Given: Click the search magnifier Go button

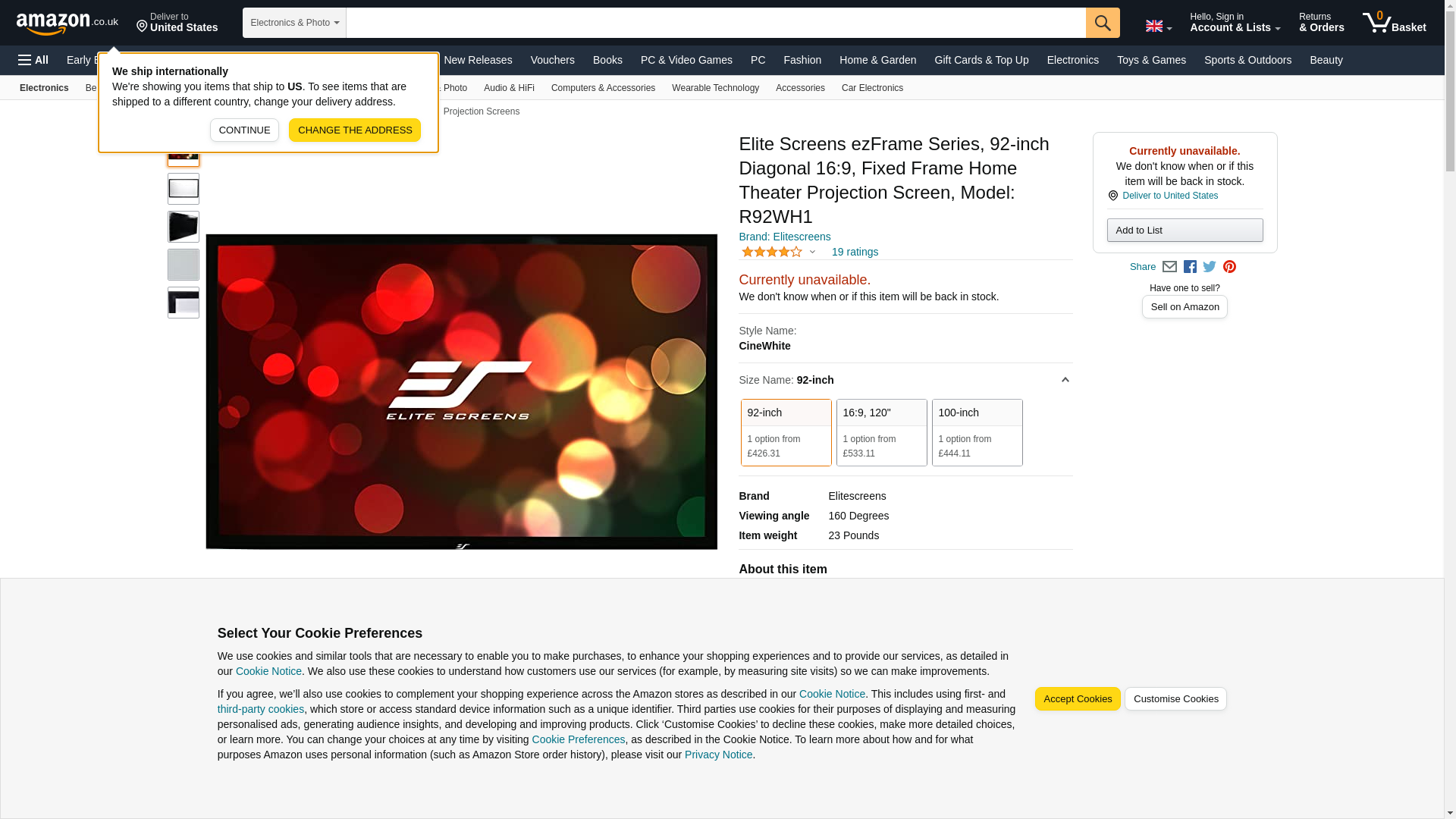Looking at the screenshot, I should click(x=1102, y=23).
